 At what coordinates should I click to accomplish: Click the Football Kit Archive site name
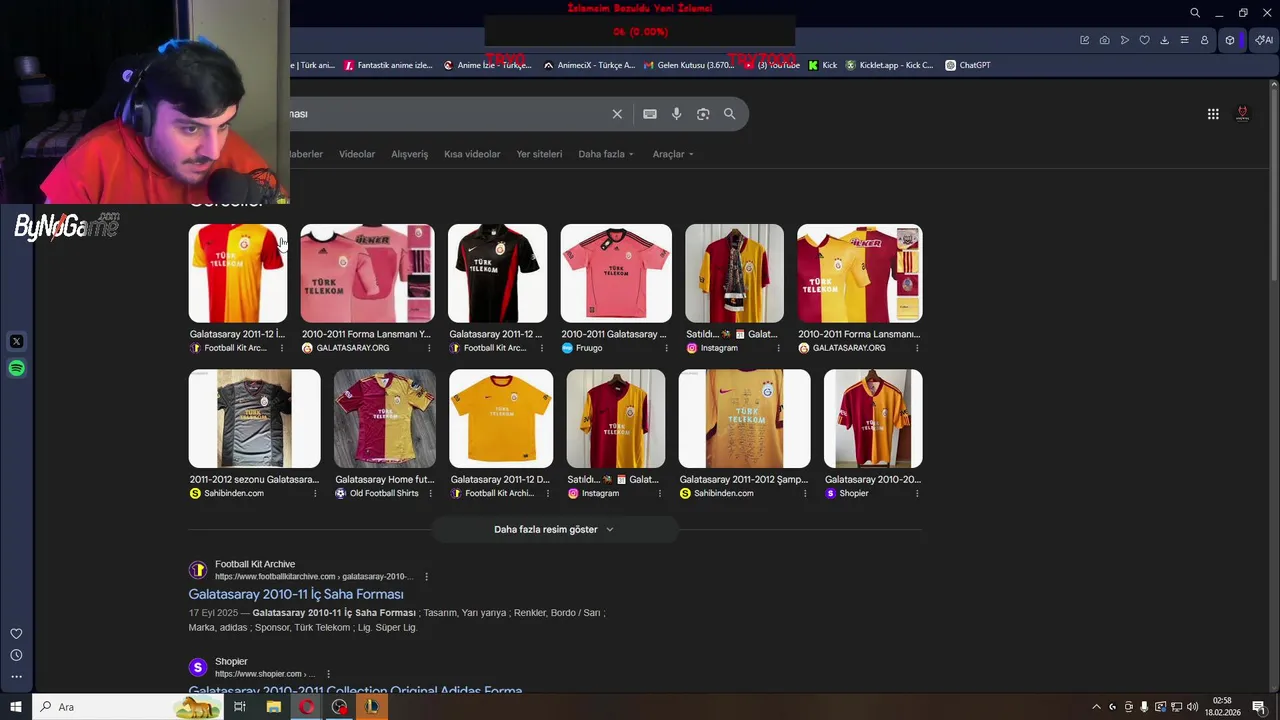point(255,564)
